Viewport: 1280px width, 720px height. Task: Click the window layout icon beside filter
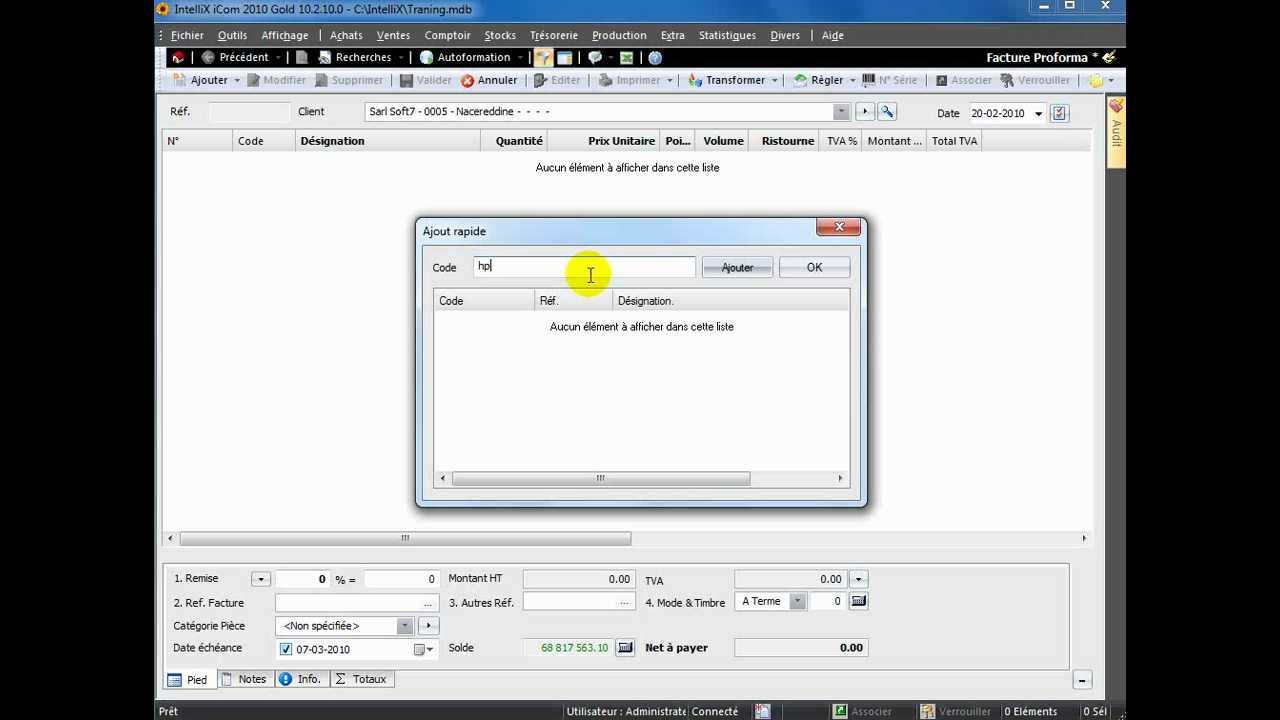coord(564,58)
